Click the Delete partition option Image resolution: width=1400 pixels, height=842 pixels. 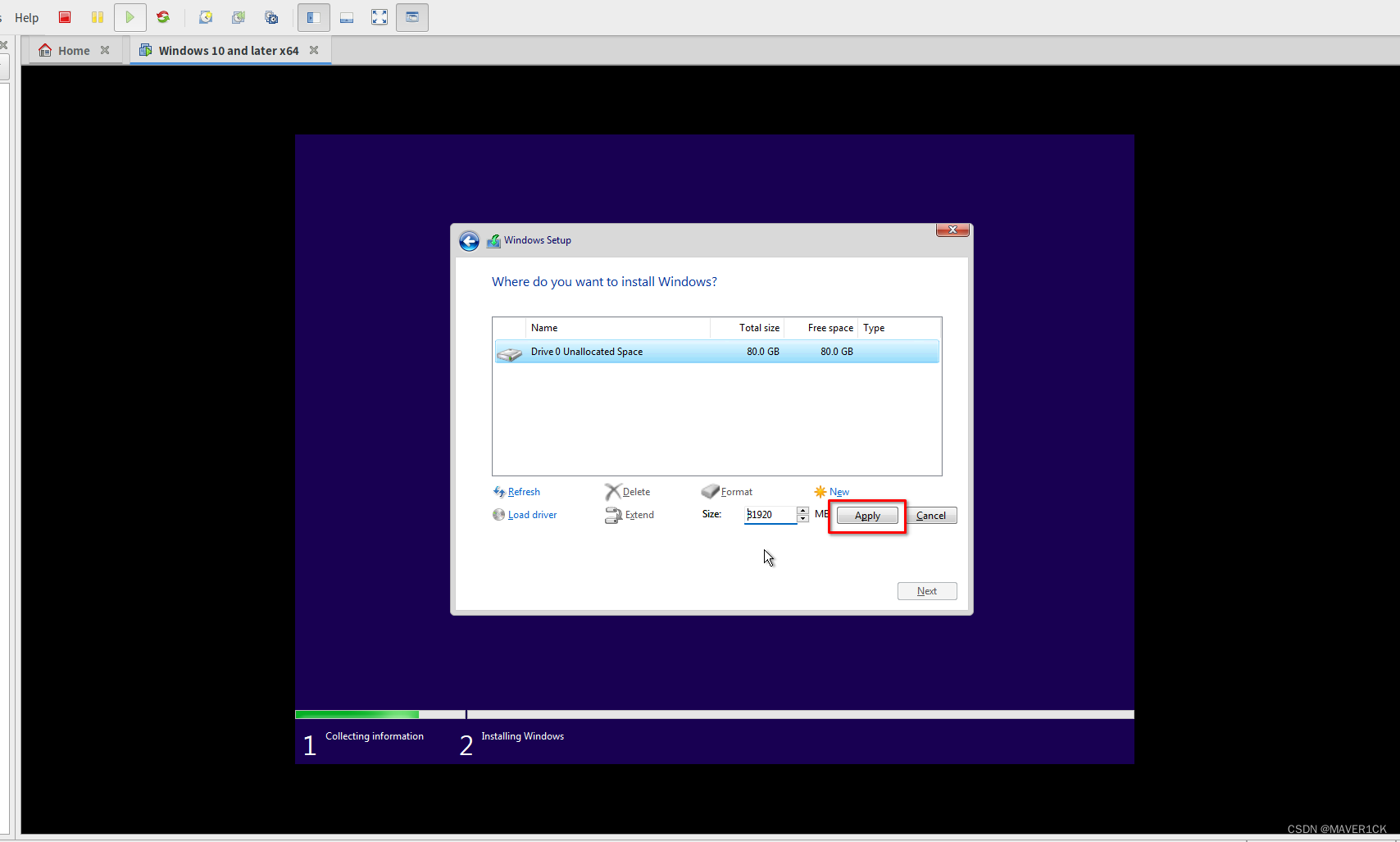point(636,492)
